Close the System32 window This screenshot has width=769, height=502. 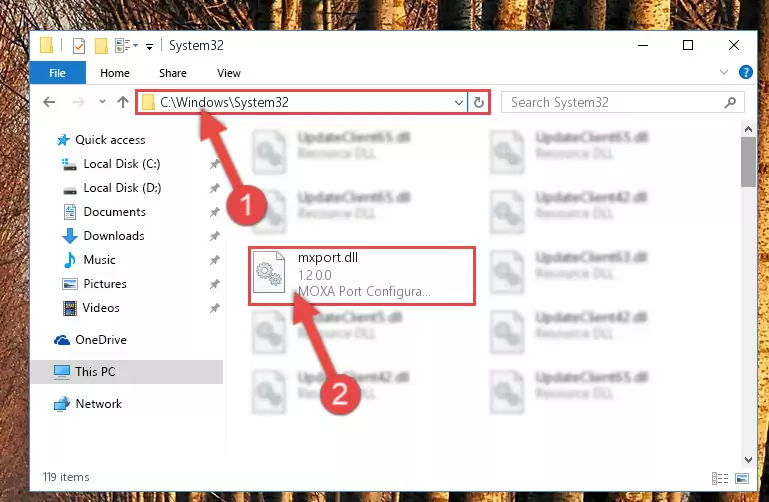coord(734,46)
